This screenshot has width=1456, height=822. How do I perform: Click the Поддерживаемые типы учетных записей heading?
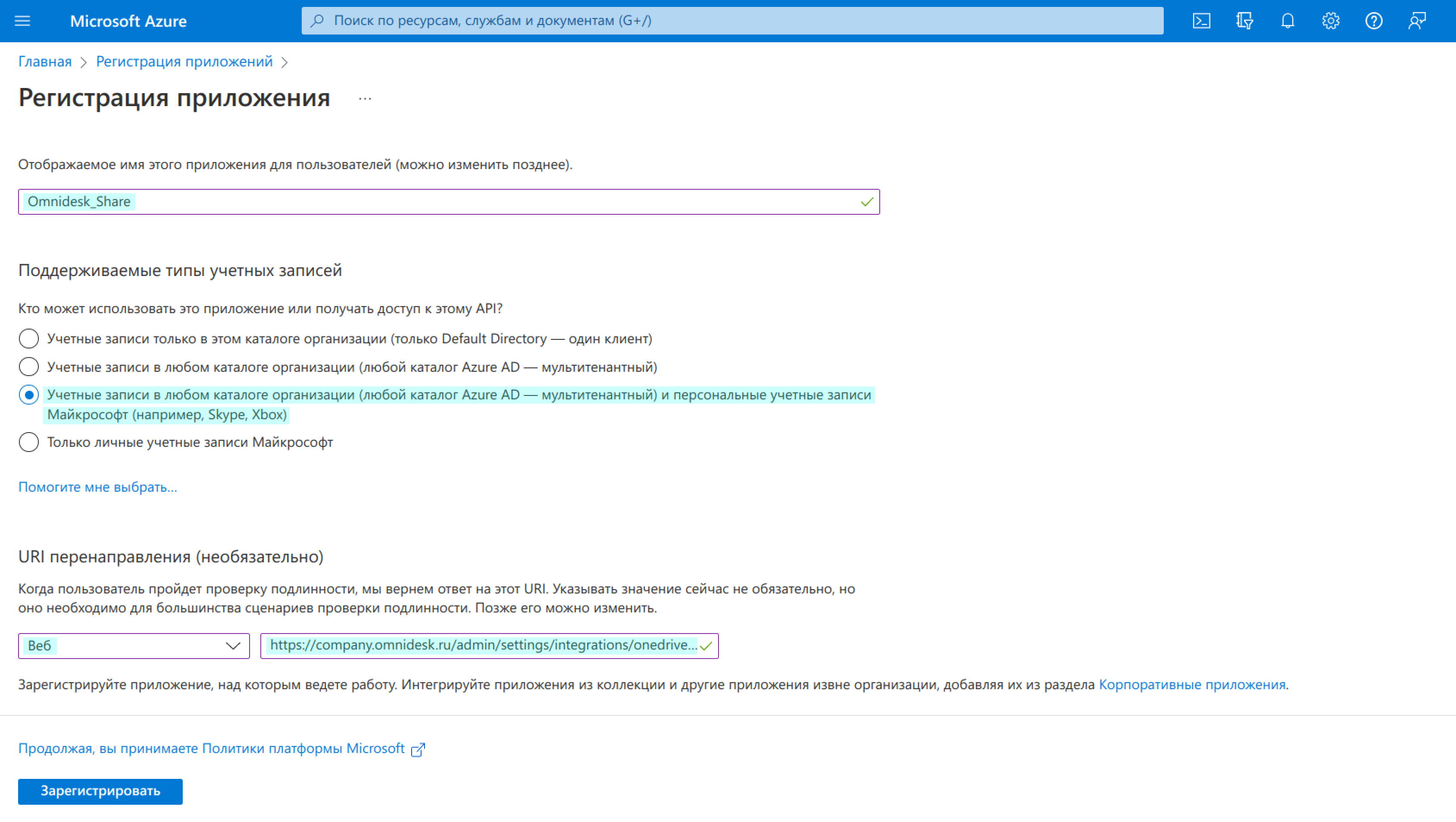click(x=180, y=270)
